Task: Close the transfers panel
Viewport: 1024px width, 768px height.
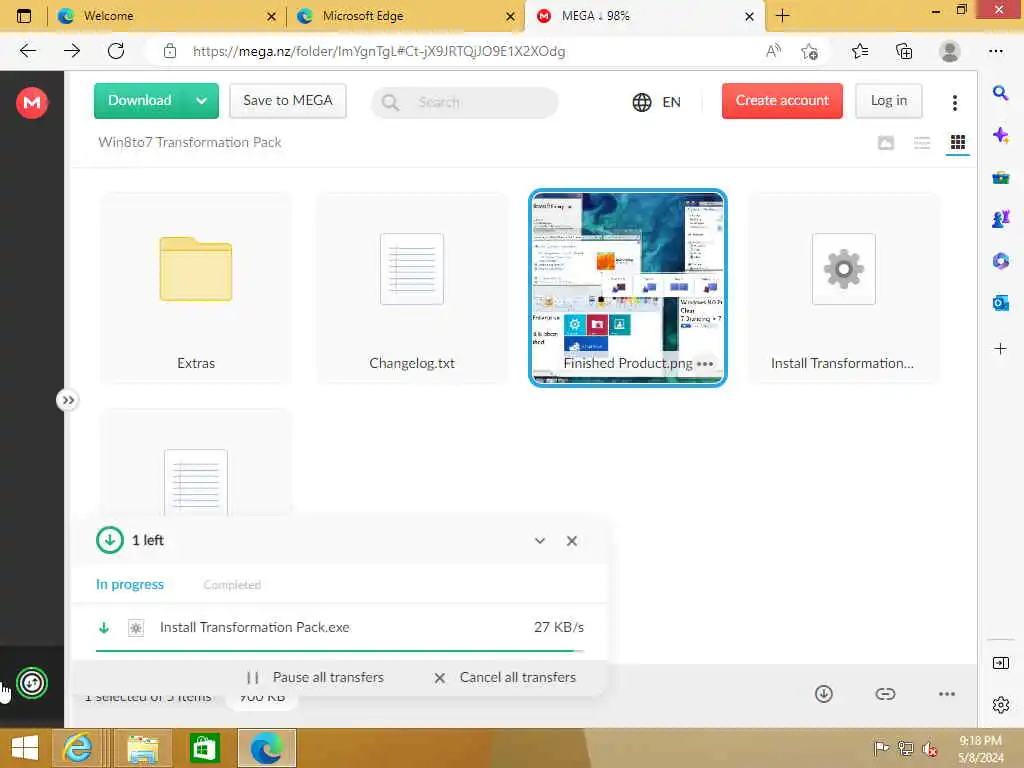Action: coord(571,541)
